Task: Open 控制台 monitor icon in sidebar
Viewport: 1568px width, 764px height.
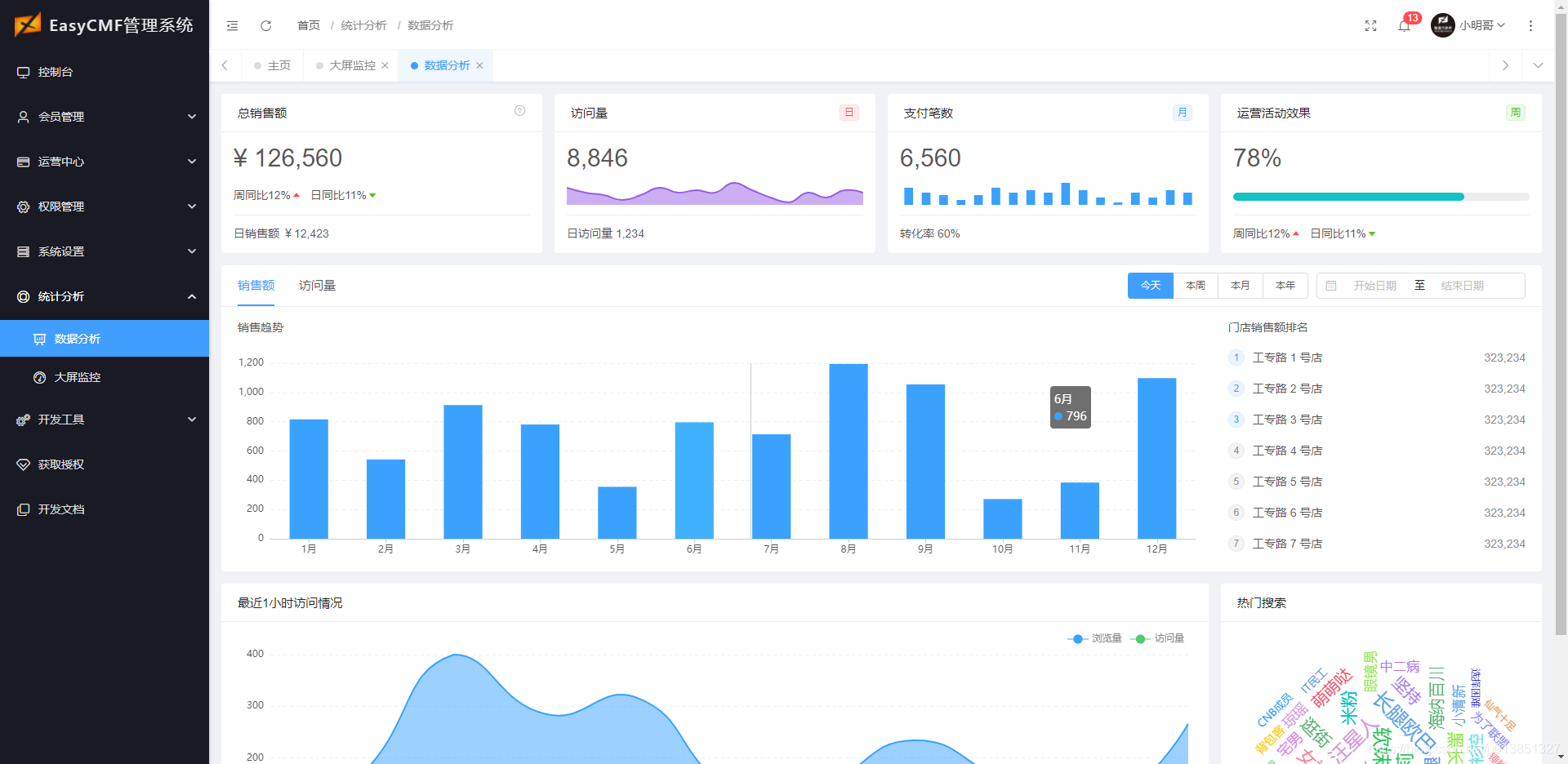Action: [x=24, y=72]
